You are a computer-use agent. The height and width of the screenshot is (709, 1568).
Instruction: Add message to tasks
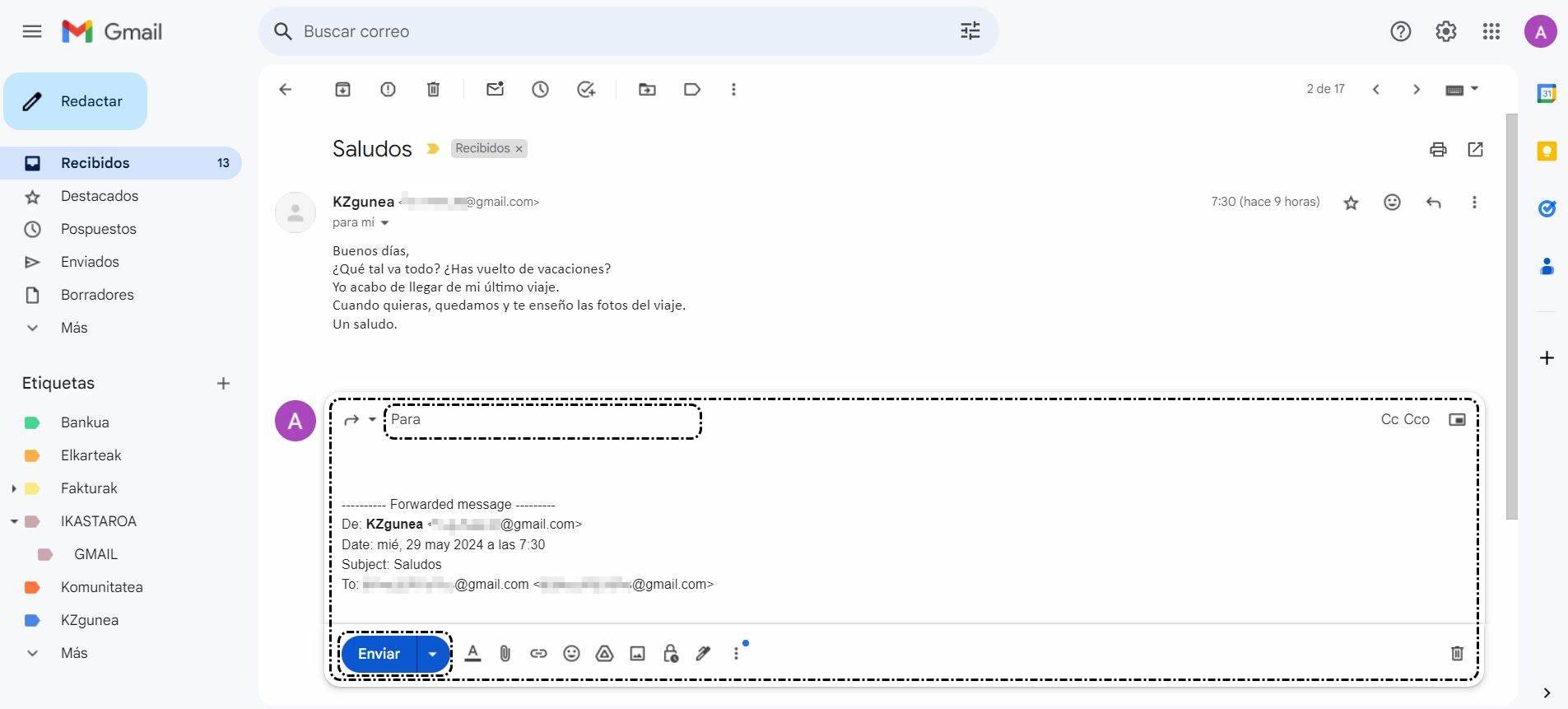[585, 89]
